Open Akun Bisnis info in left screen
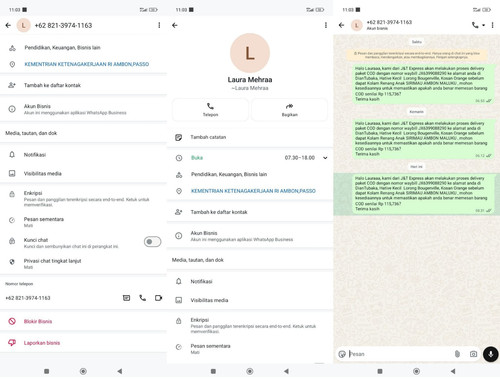The image size is (500, 379). [83, 109]
